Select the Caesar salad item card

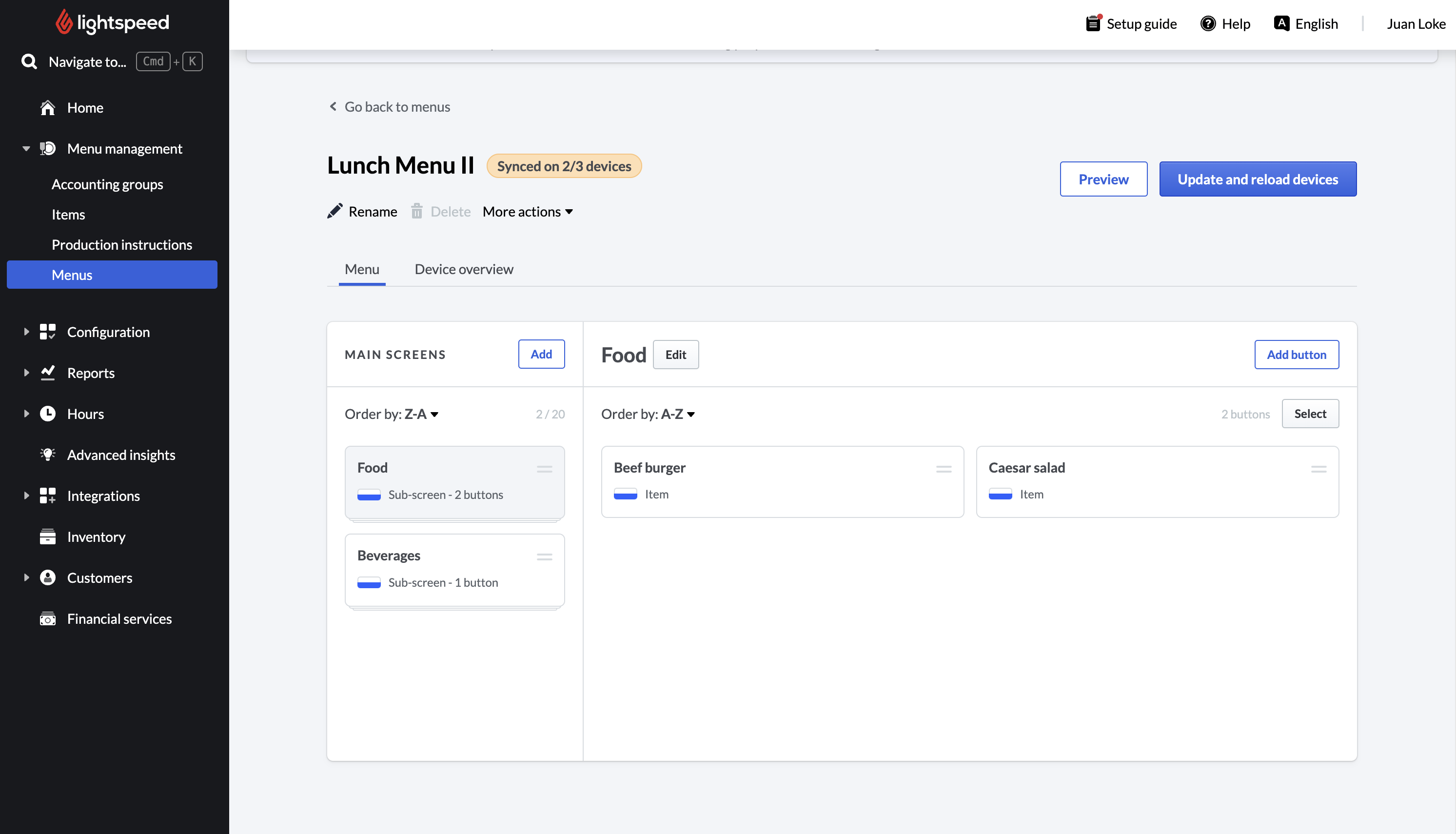1157,482
